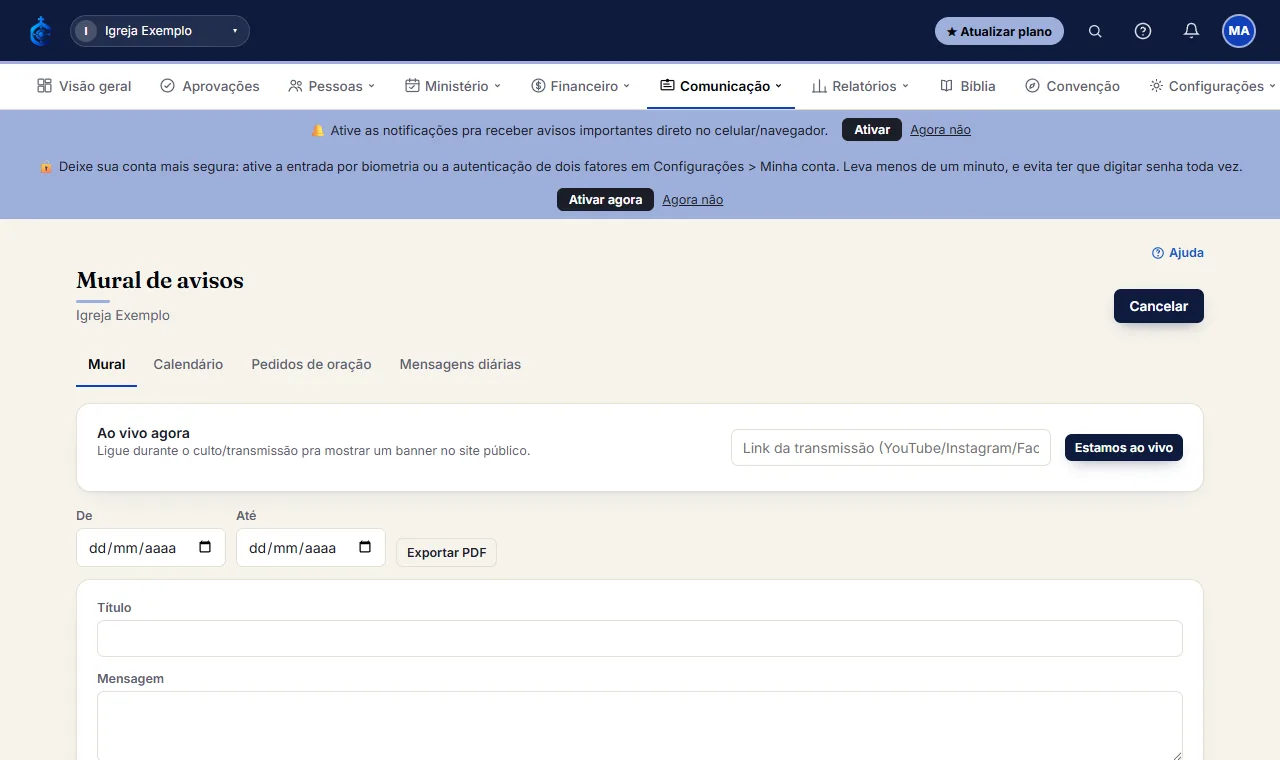
Task: Open the Ajuda help link
Action: click(1178, 253)
